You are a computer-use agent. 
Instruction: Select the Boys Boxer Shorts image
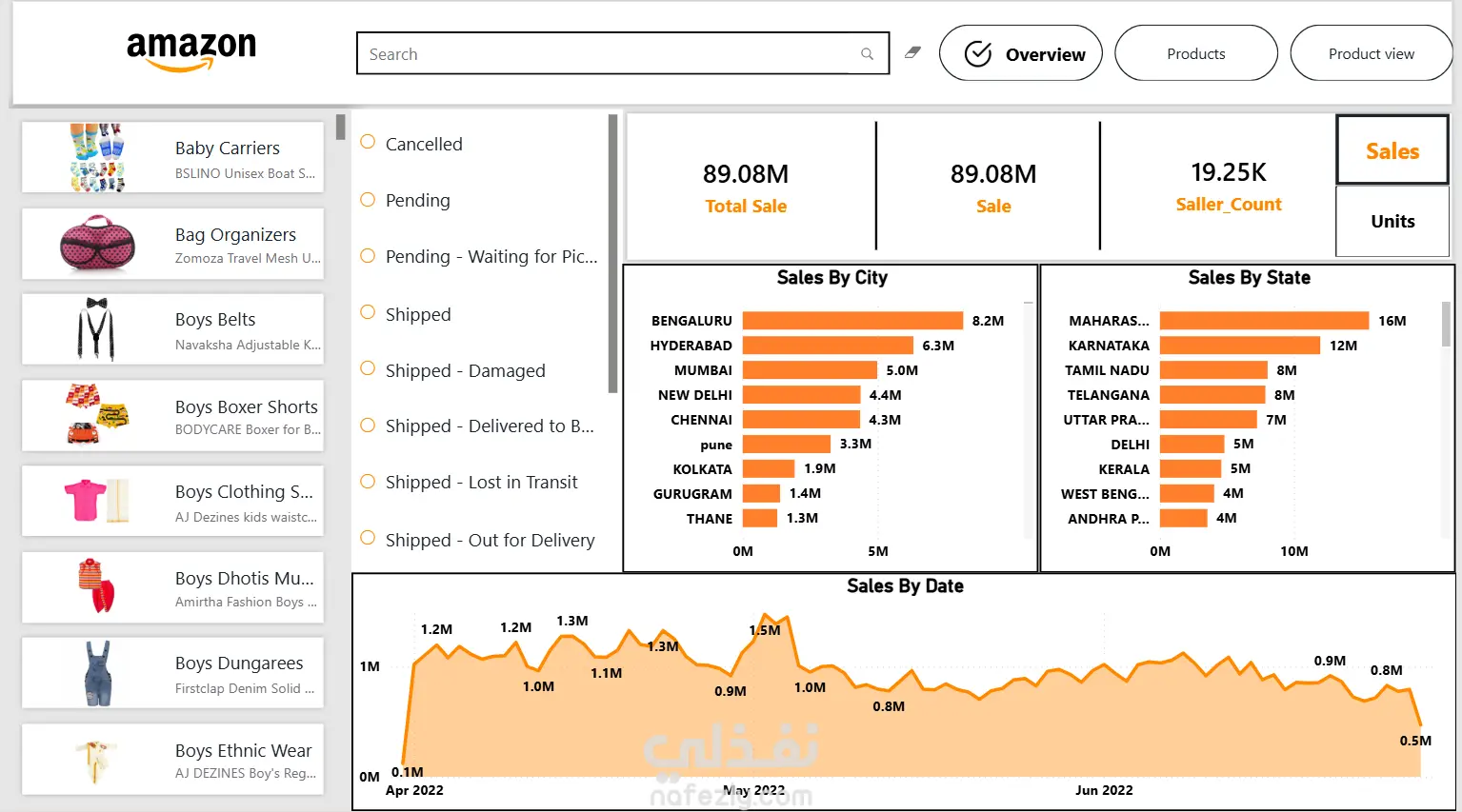97,415
